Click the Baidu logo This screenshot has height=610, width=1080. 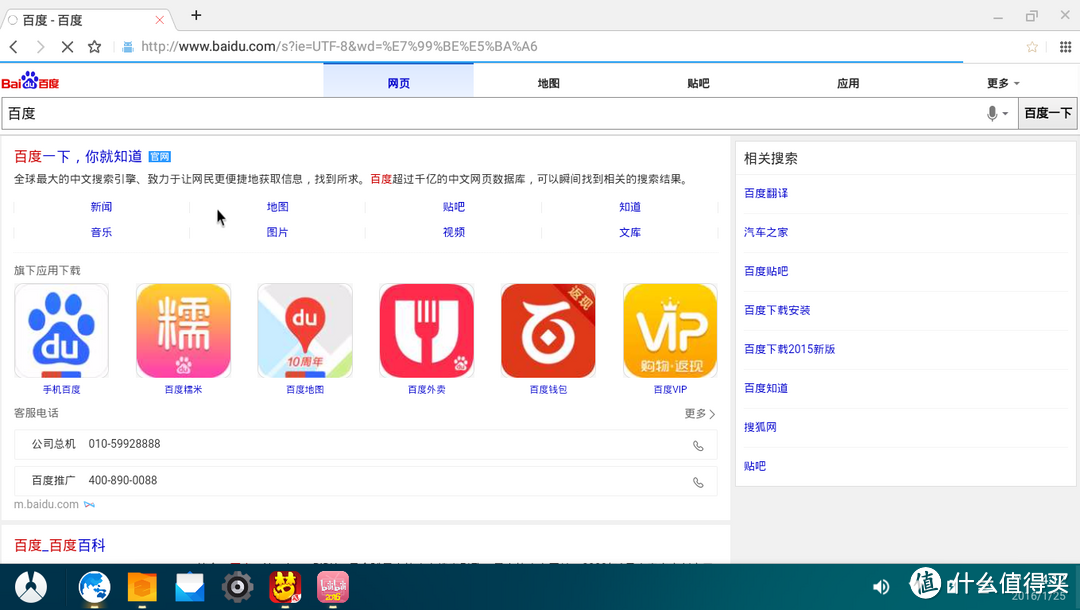(30, 81)
